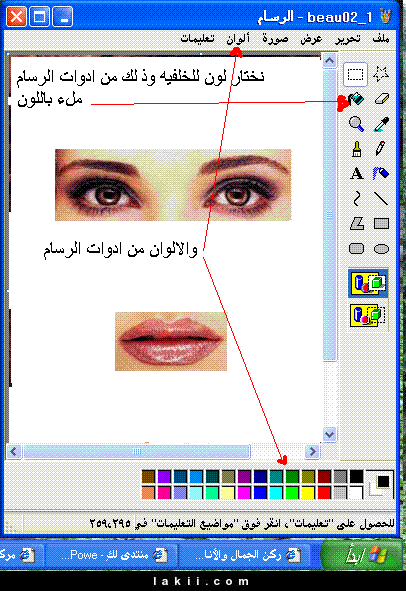Switch to ركن الجمال taskbar window

[244, 555]
